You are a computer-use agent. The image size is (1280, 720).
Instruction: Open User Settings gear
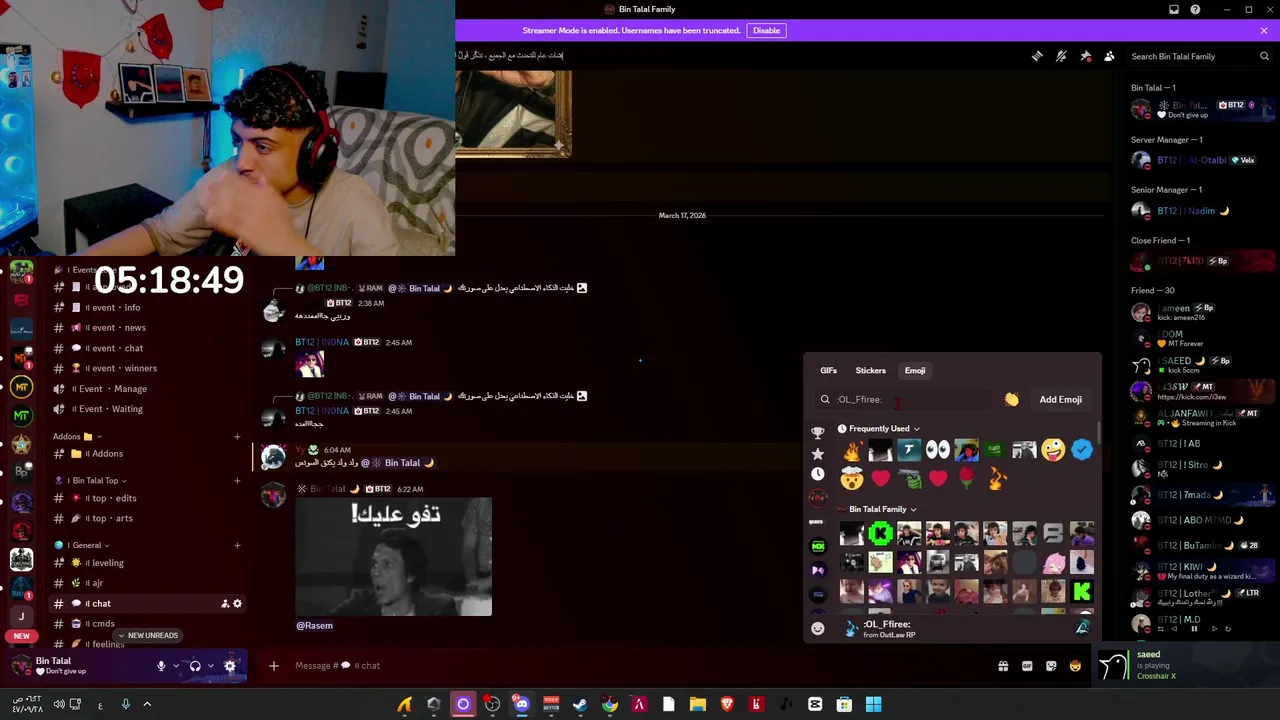(230, 666)
